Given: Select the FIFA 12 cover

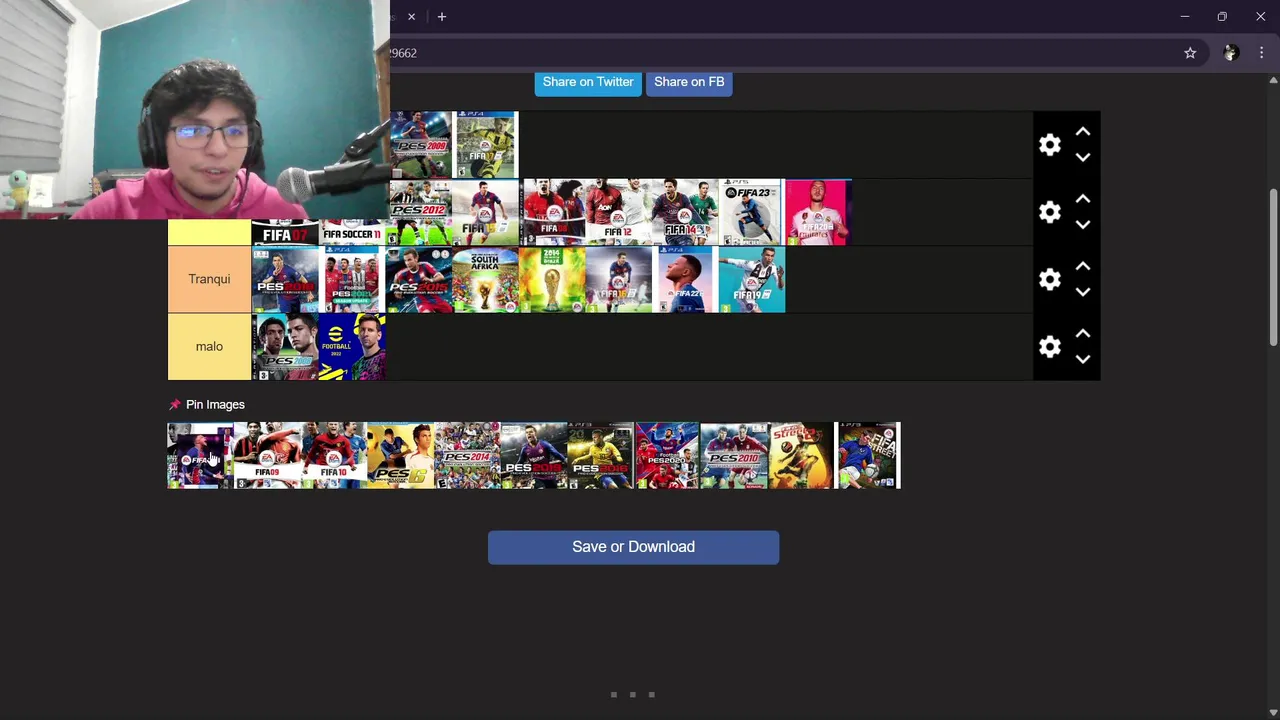Looking at the screenshot, I should [x=619, y=212].
